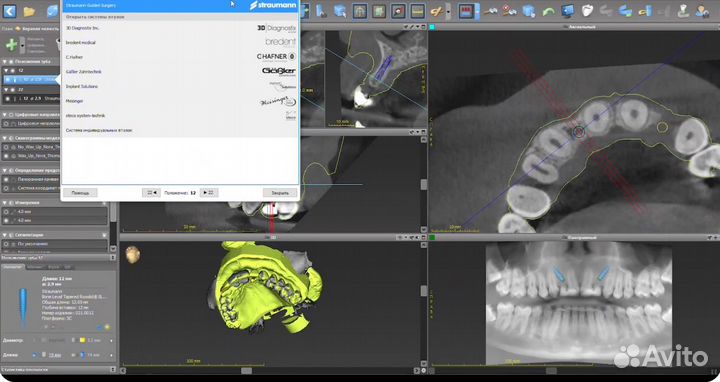Switch to second tab in implant properties panel
Screen dimensions: 720x382
click(x=35, y=267)
